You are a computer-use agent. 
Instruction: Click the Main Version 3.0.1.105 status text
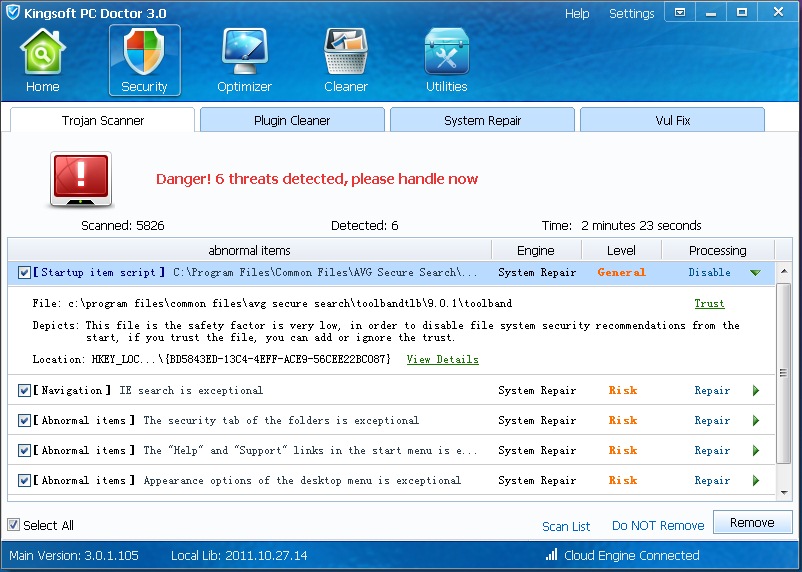point(74,555)
